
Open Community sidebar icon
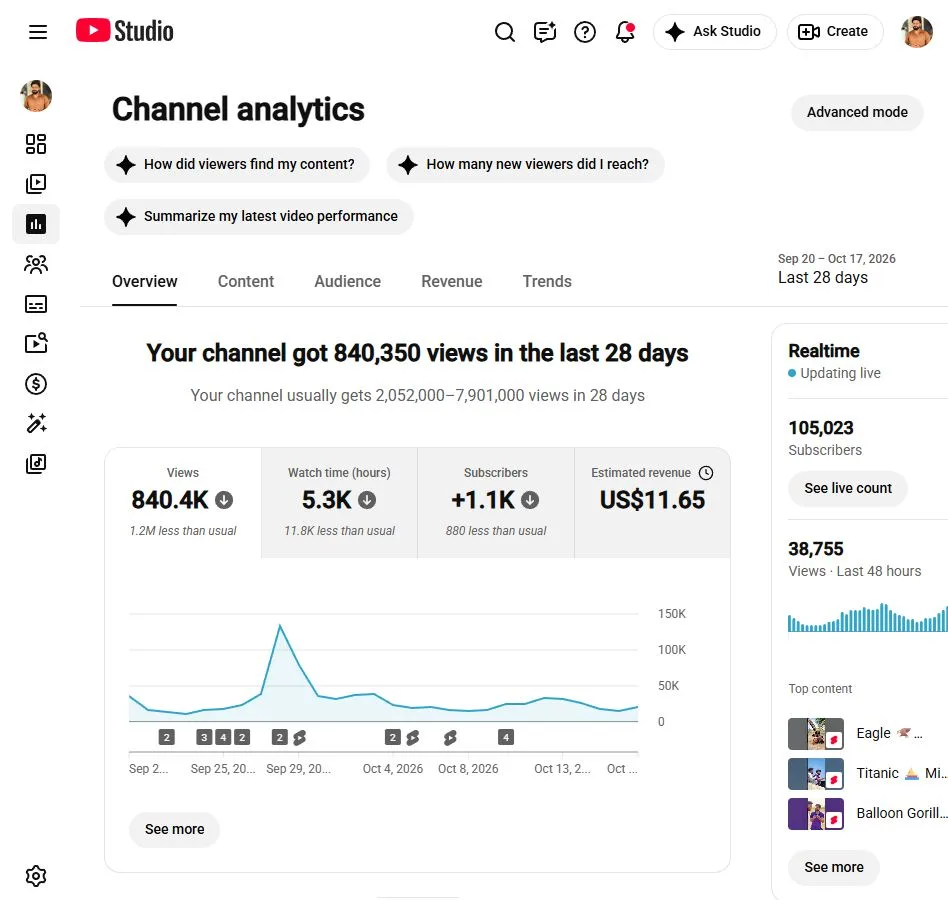(x=36, y=264)
